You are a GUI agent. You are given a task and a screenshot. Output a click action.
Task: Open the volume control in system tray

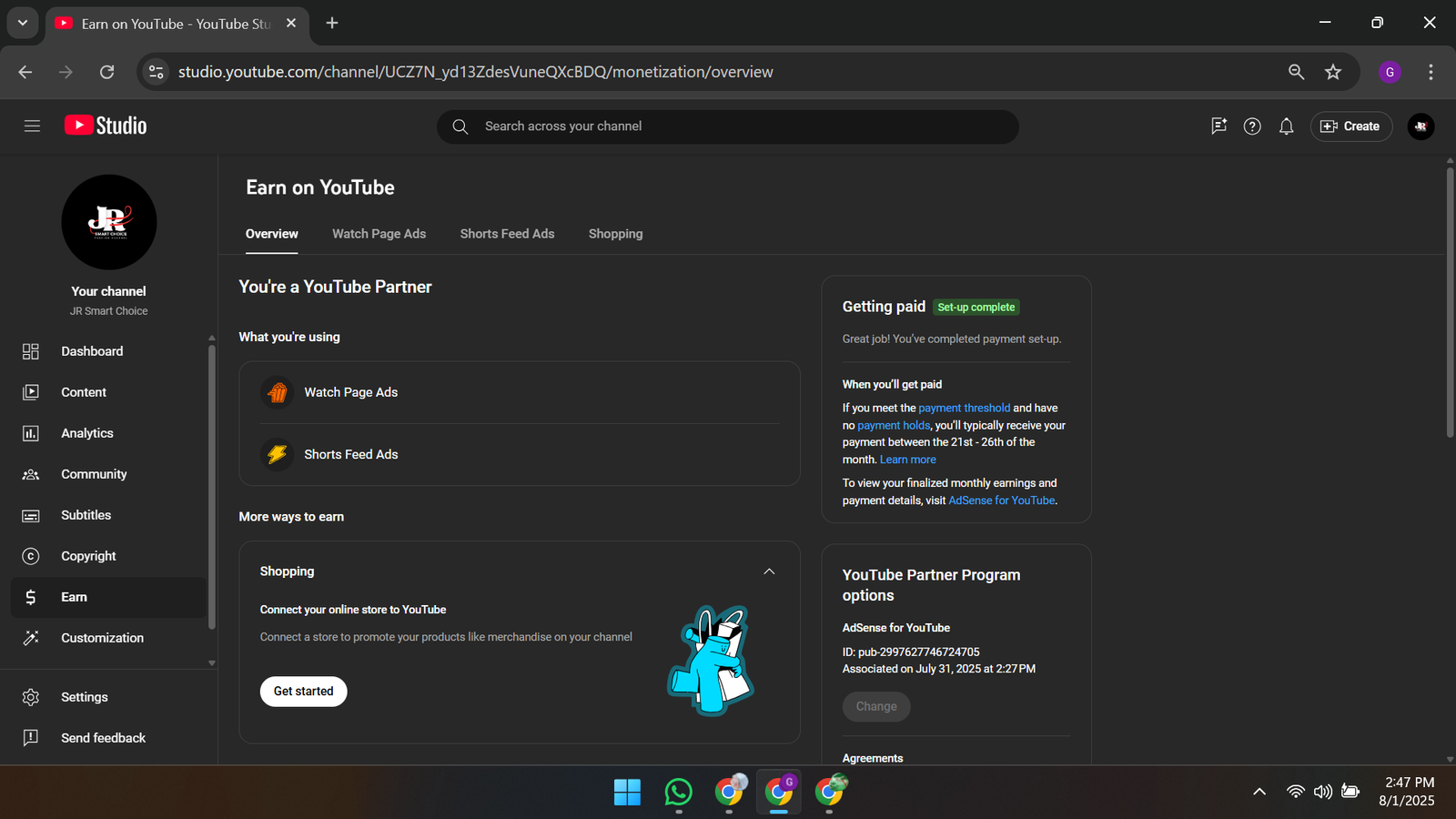tap(1323, 793)
